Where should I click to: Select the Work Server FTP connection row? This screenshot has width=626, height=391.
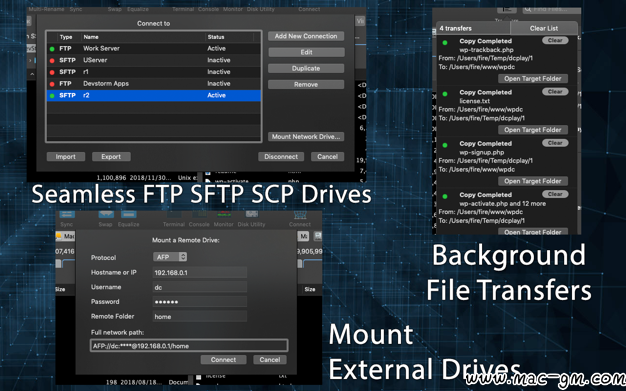(x=154, y=48)
